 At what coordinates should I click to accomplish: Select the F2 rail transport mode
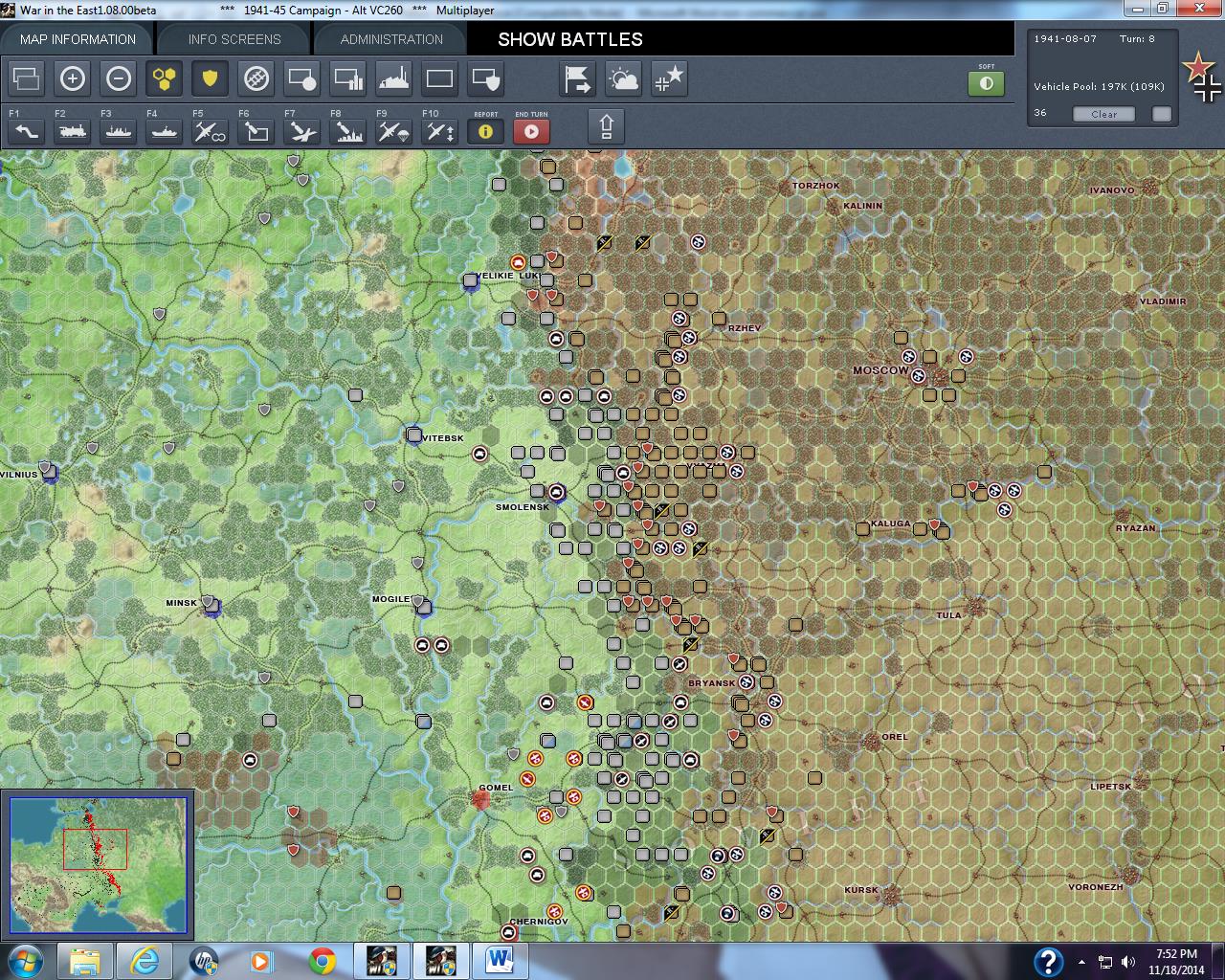pos(73,130)
